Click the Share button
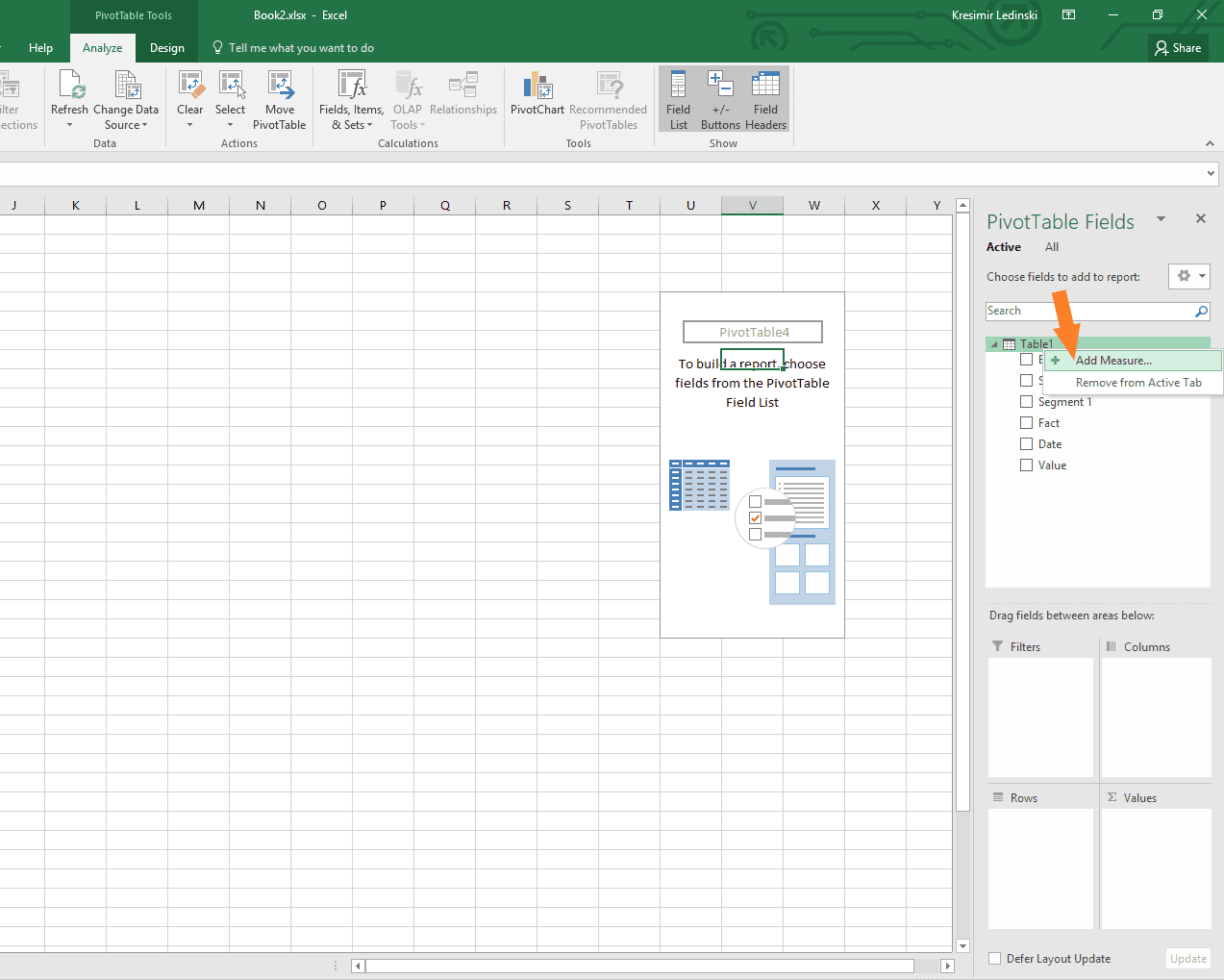This screenshot has width=1224, height=980. coord(1177,47)
